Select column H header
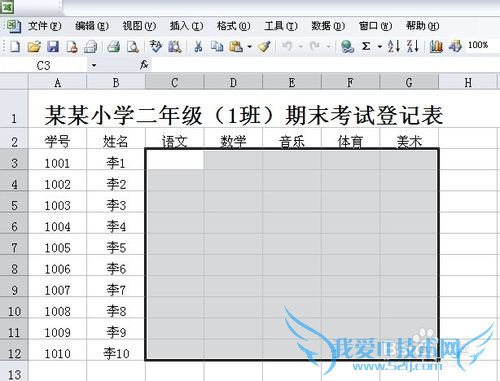500x381 pixels. click(468, 82)
